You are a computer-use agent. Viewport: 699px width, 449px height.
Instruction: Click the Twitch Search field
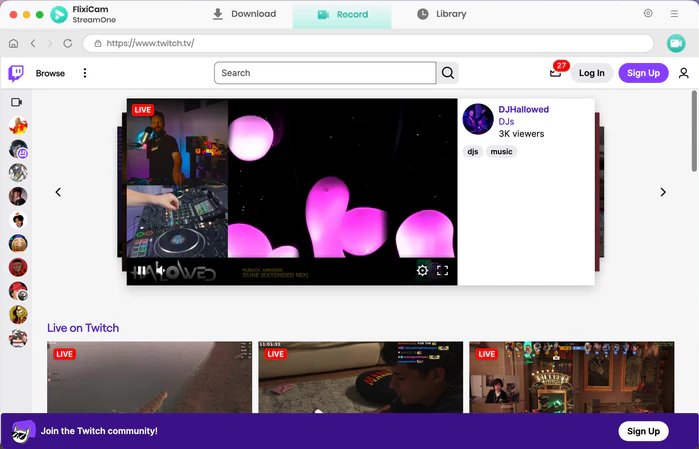point(325,73)
